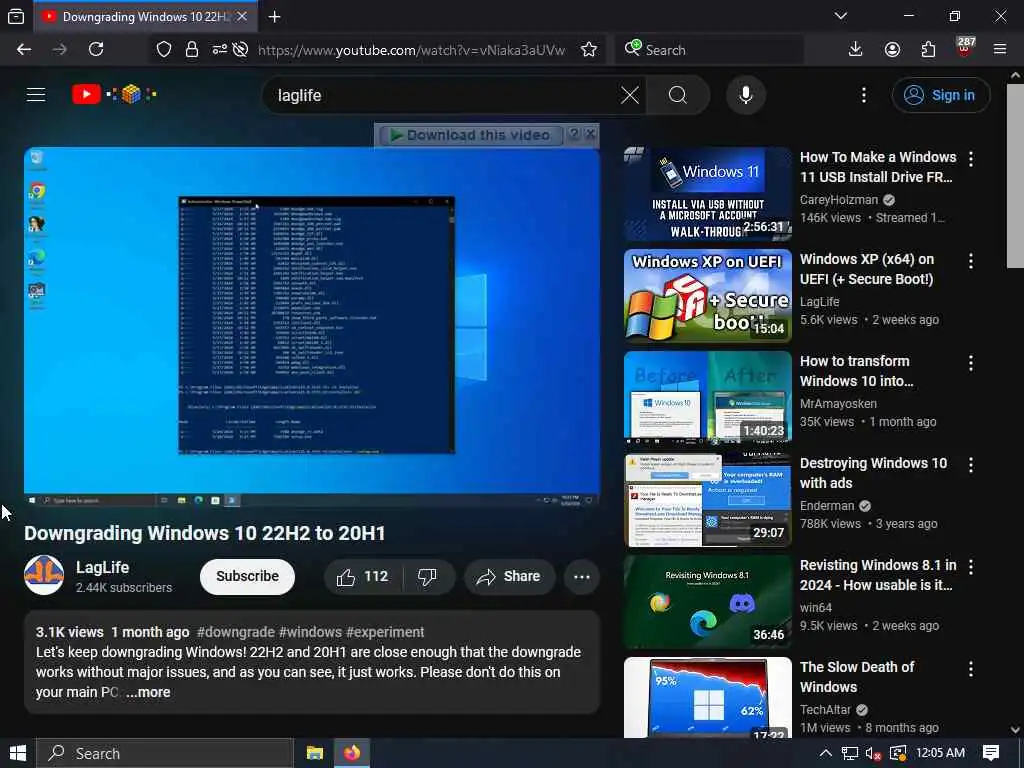Click the #windows hashtag
The width and height of the screenshot is (1024, 768).
pos(310,632)
